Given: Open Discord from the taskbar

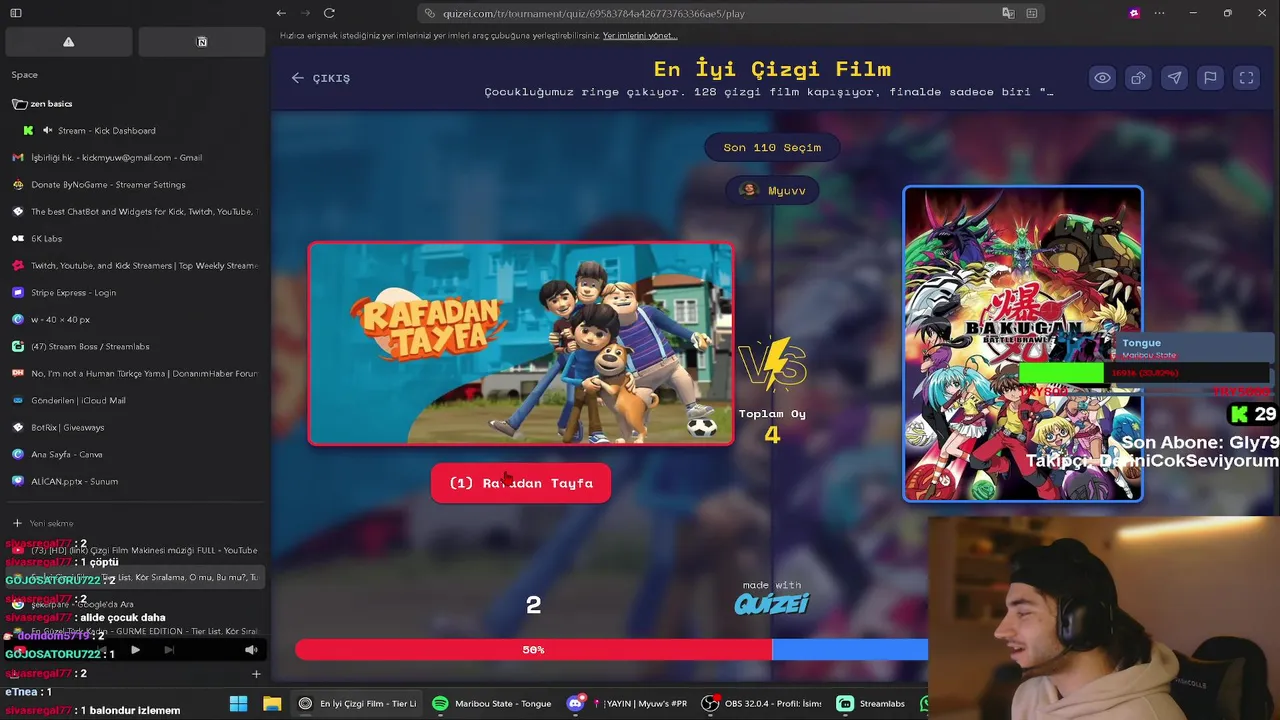Looking at the screenshot, I should pyautogui.click(x=628, y=703).
